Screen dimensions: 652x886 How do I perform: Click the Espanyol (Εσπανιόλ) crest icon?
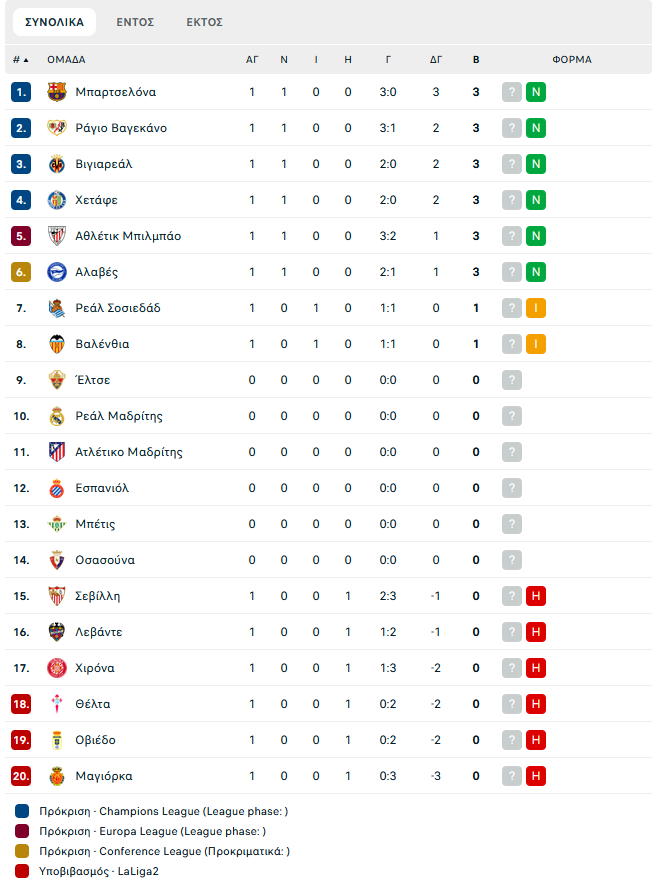coord(56,488)
